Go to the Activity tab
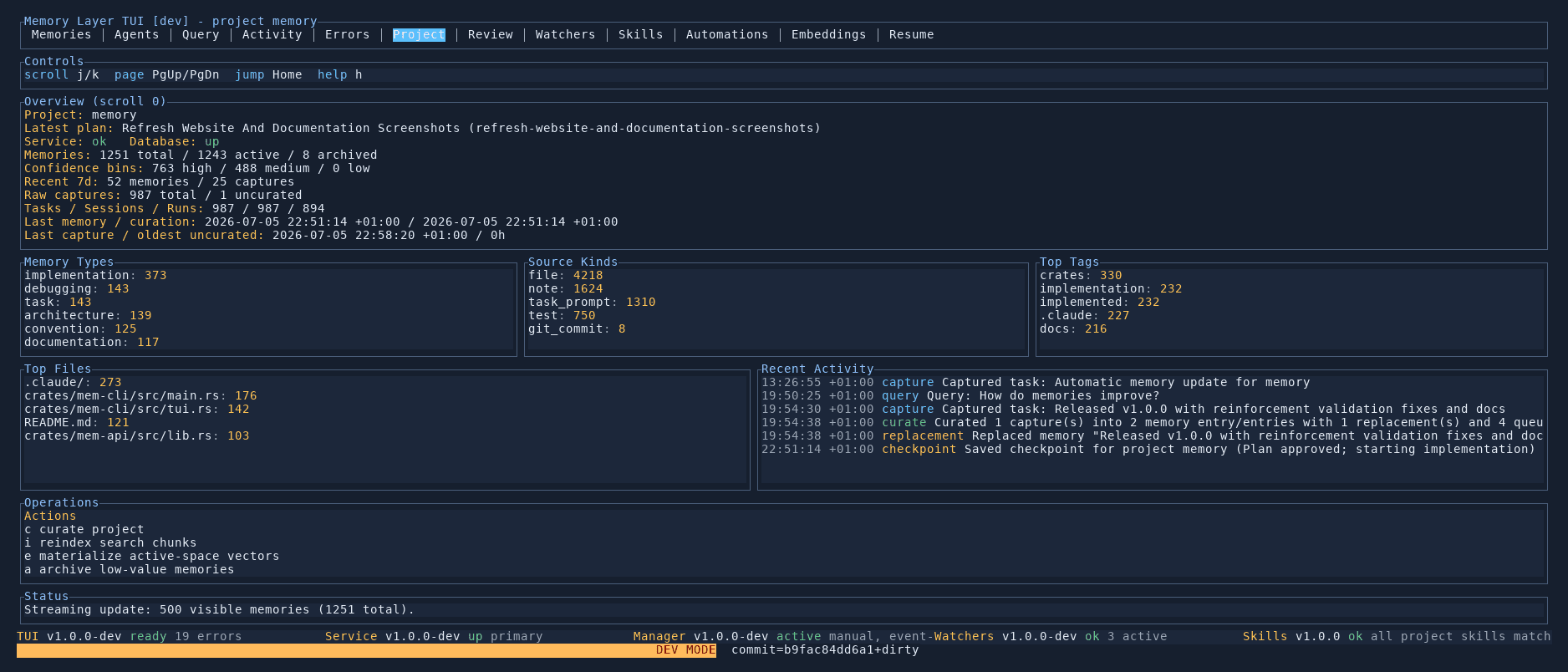 click(272, 34)
